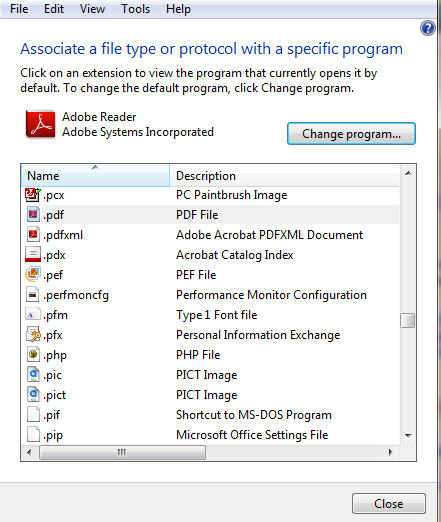This screenshot has height=522, width=441.
Task: Click the vertical scrollbar down arrow
Action: point(408,435)
